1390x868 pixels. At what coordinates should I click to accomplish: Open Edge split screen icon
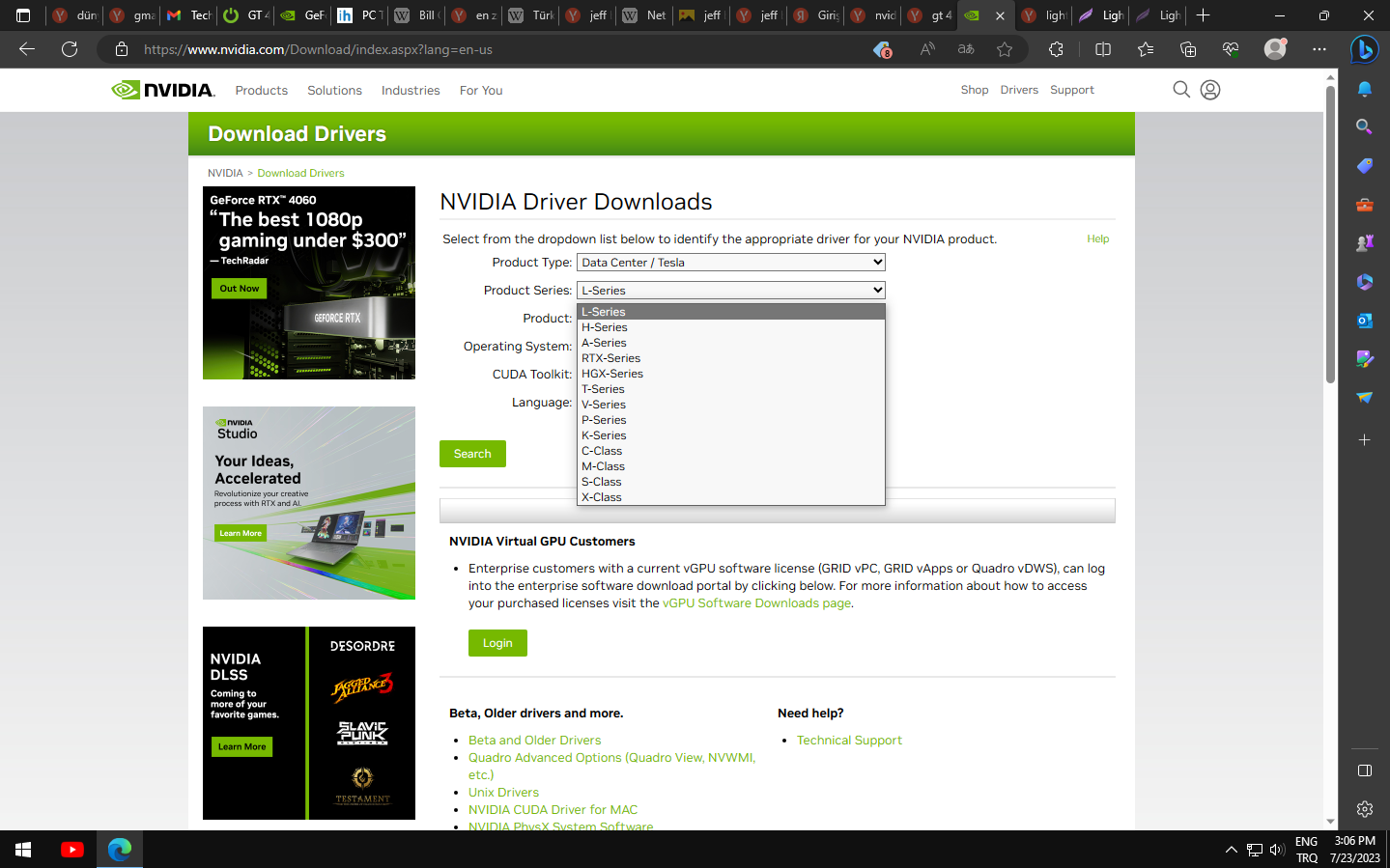[1103, 49]
